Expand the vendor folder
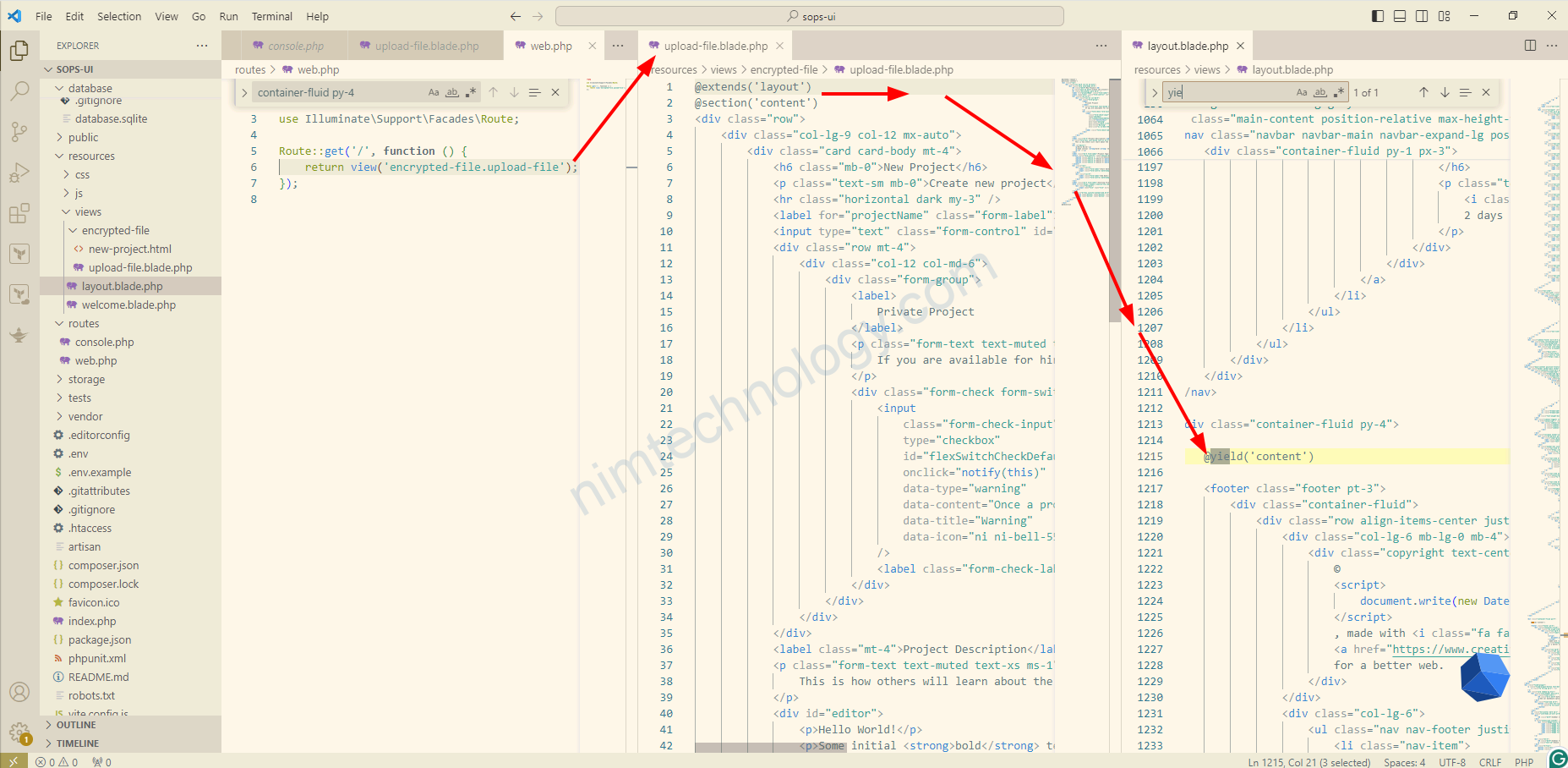The image size is (1568, 768). click(x=85, y=416)
